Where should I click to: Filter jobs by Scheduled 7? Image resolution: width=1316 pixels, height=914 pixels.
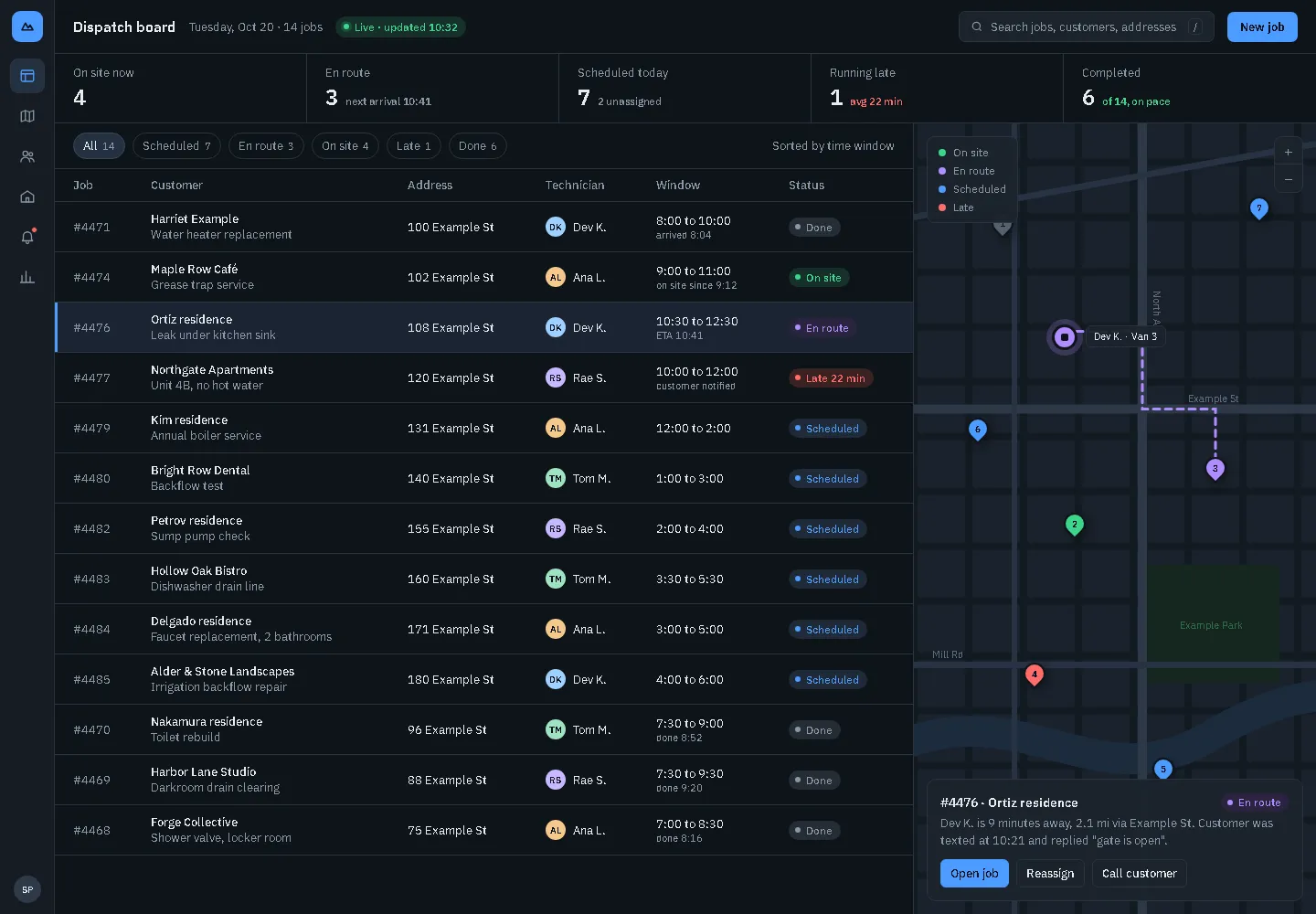[x=176, y=146]
